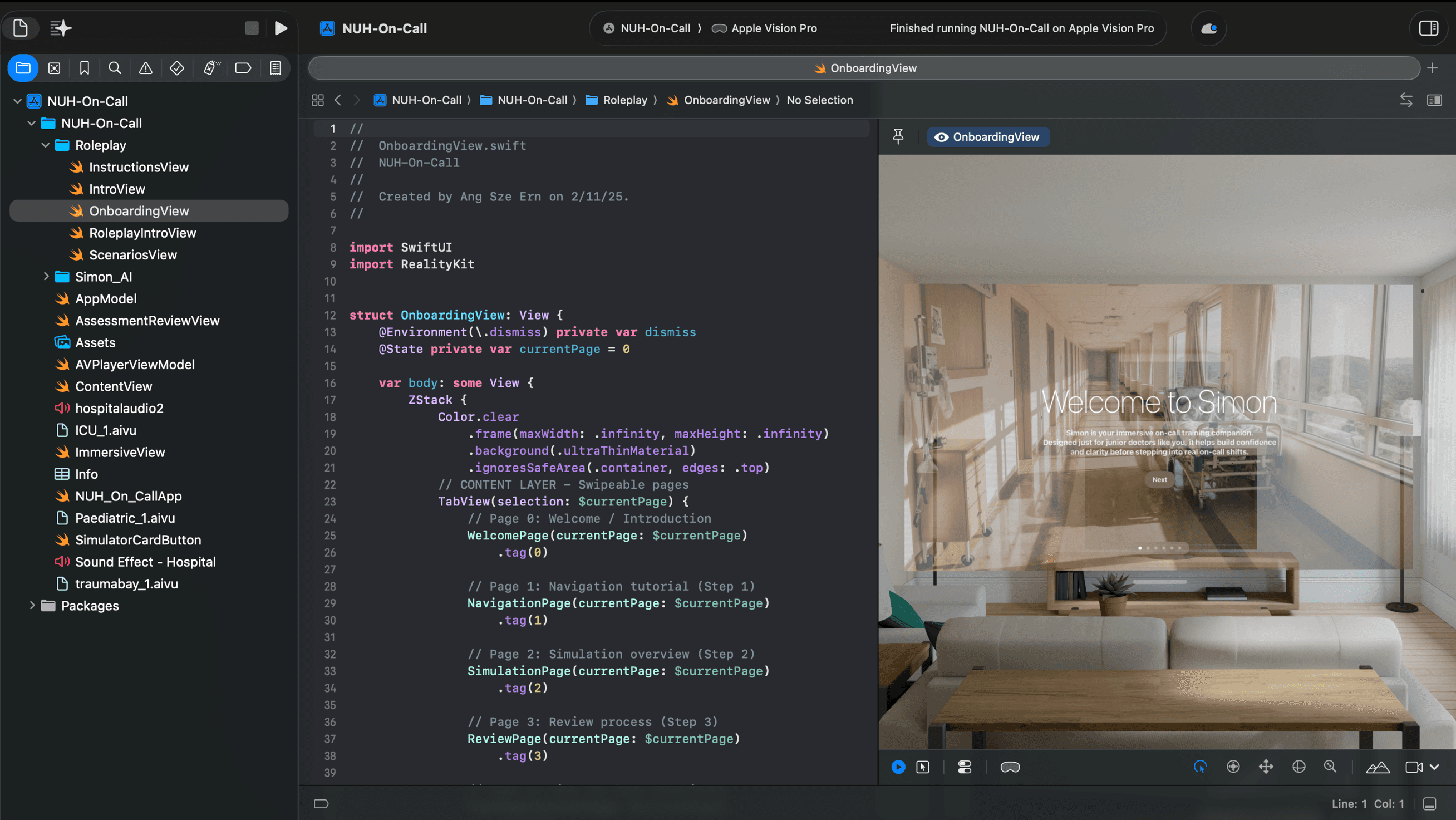
Task: Click the OnboardingView preview button
Action: tap(988, 137)
